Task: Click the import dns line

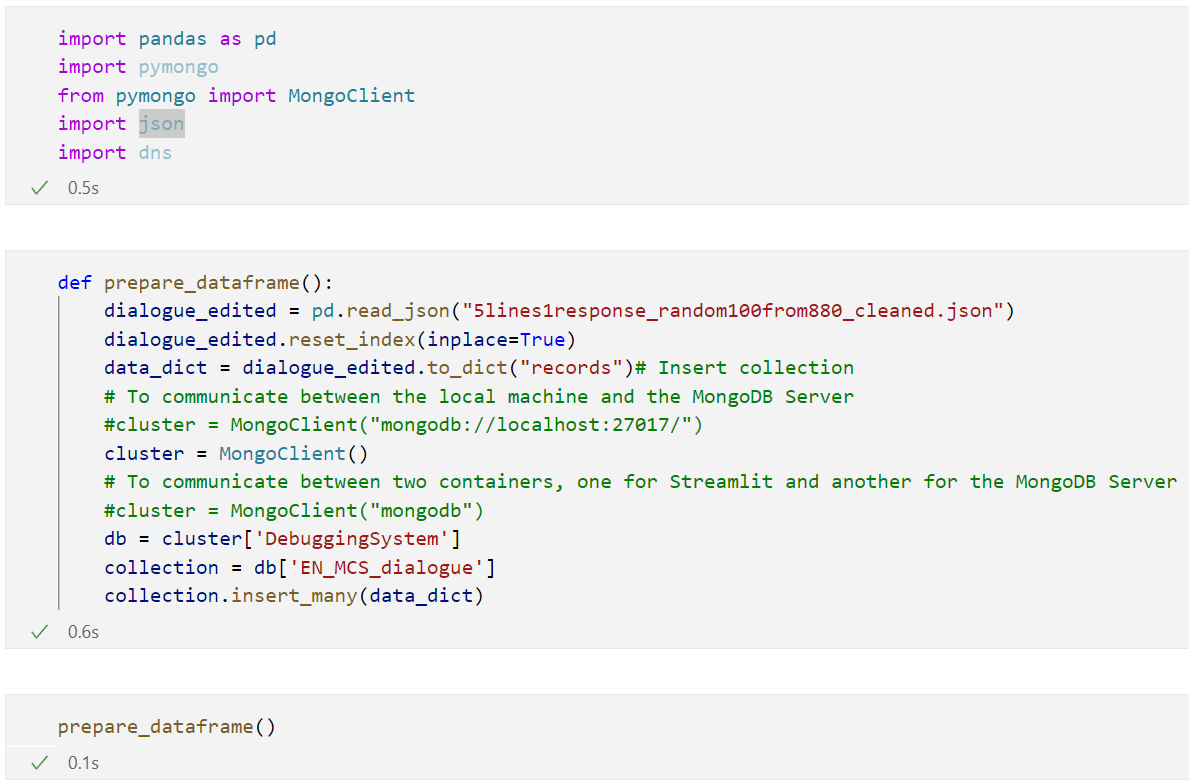Action: [x=115, y=152]
